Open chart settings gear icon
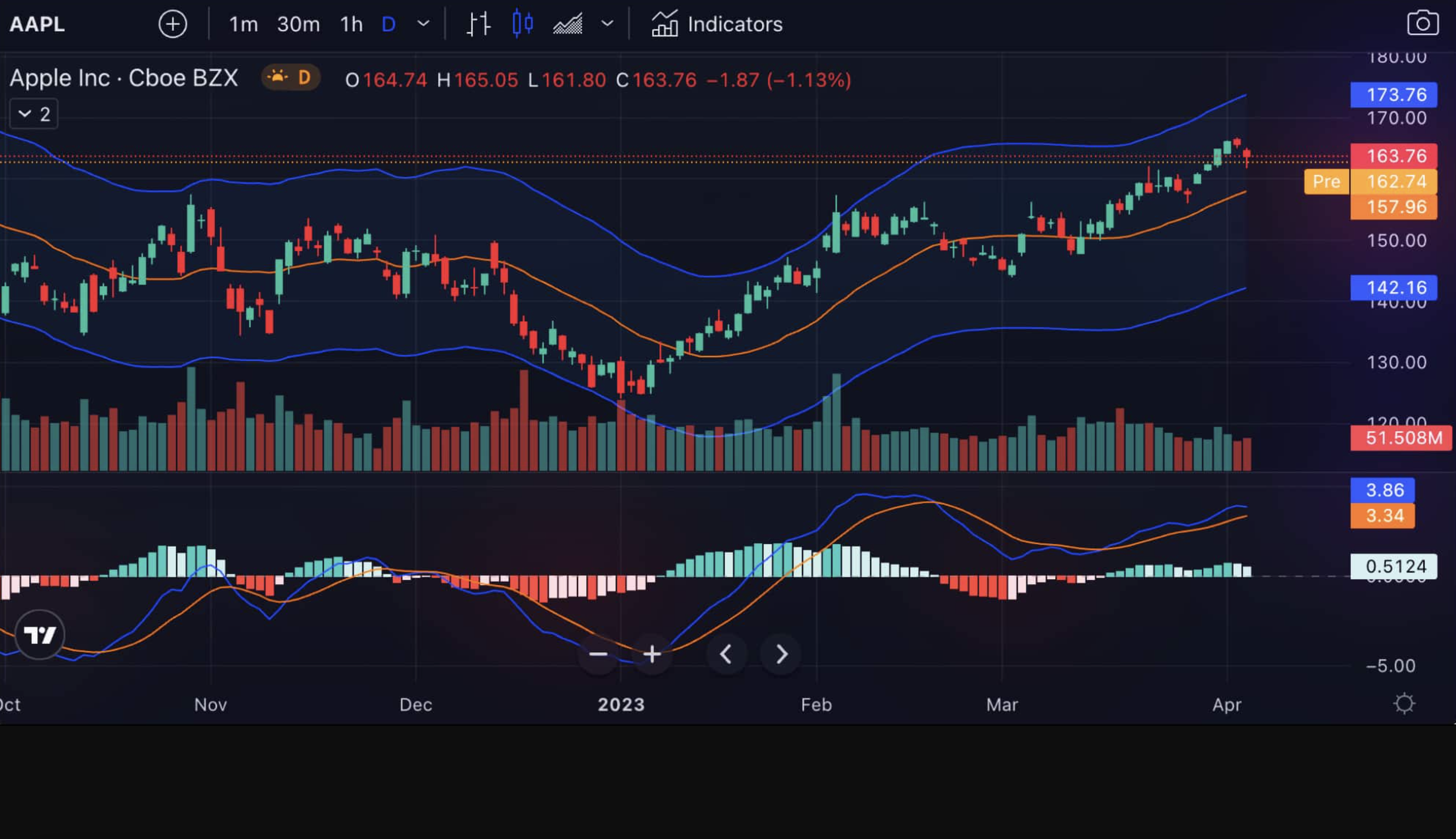This screenshot has height=839, width=1456. click(x=1404, y=704)
